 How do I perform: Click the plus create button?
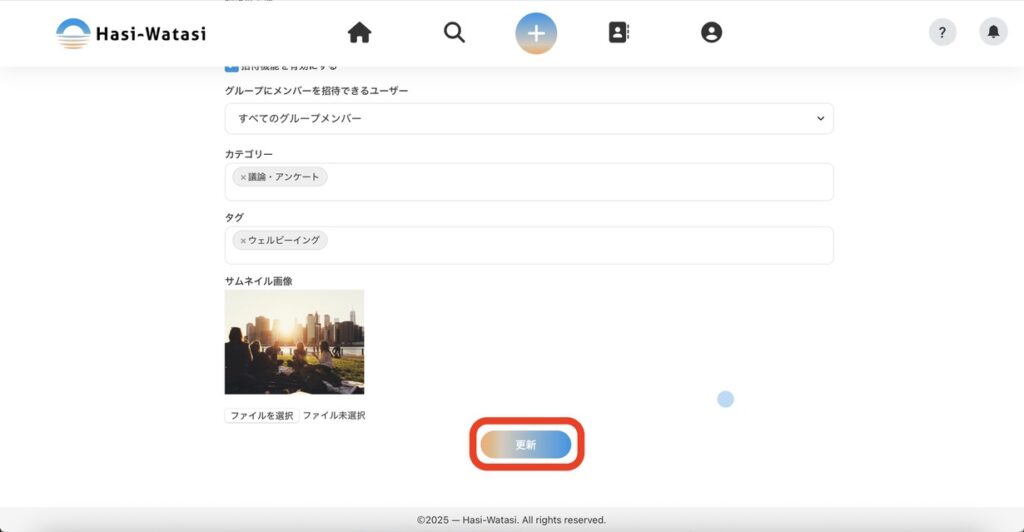coord(536,33)
